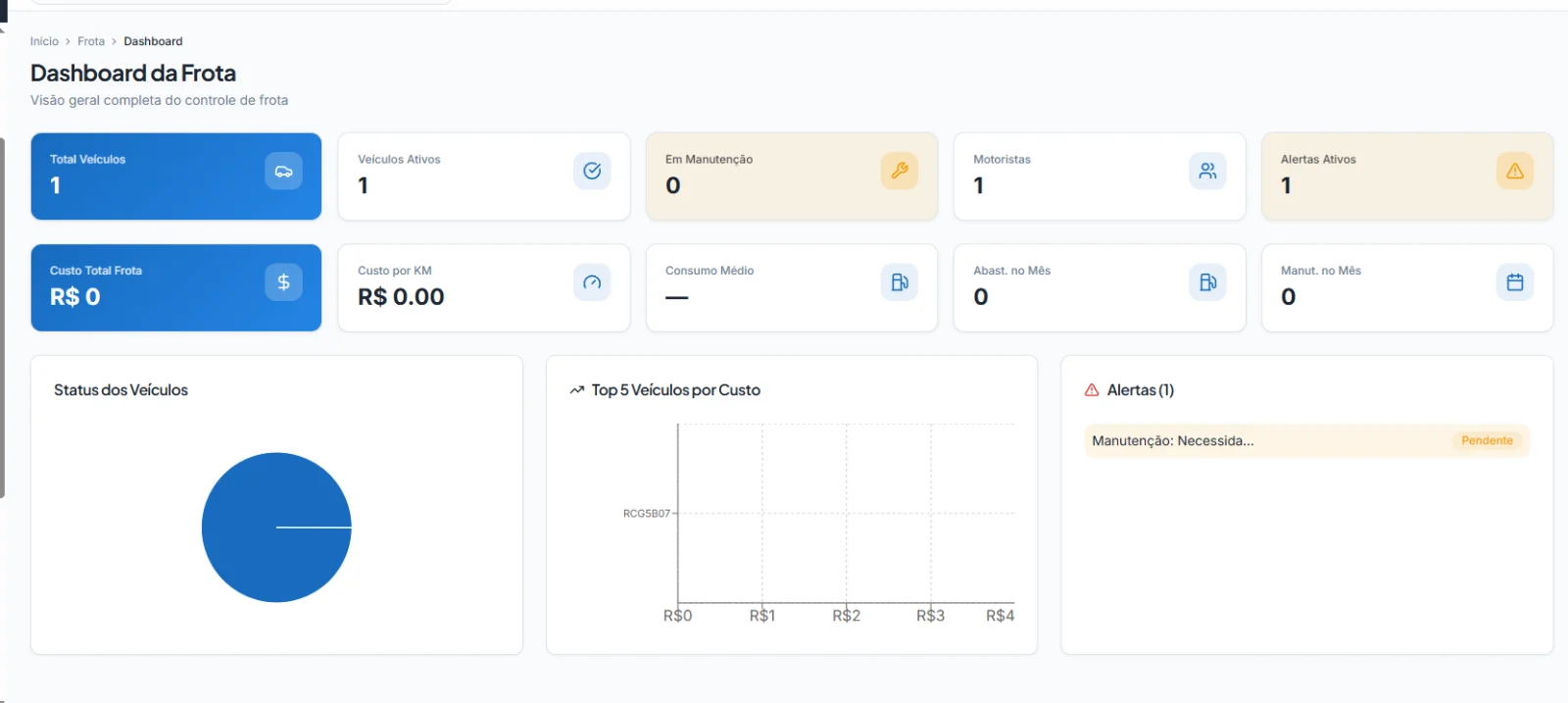Click the subtitle Visão geral completa do controle de frota
The image size is (1568, 703).
[x=159, y=100]
